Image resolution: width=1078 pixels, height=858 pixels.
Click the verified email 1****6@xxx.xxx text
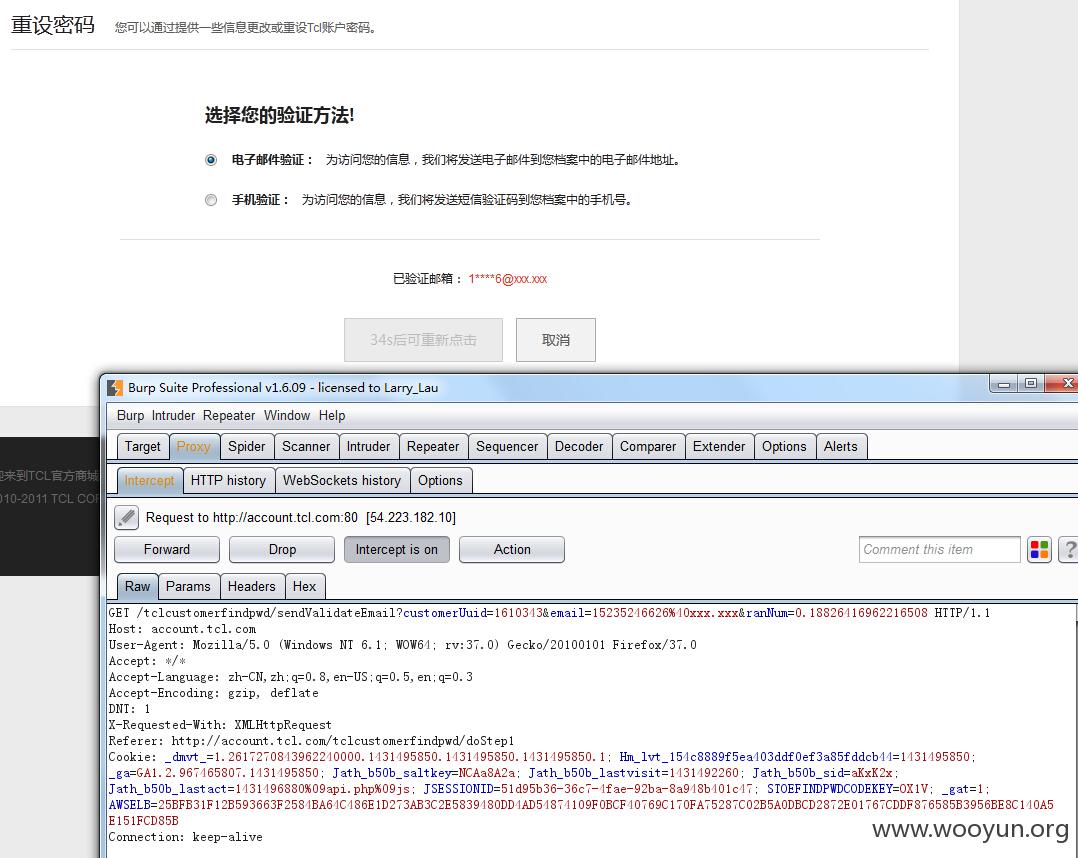(x=508, y=279)
